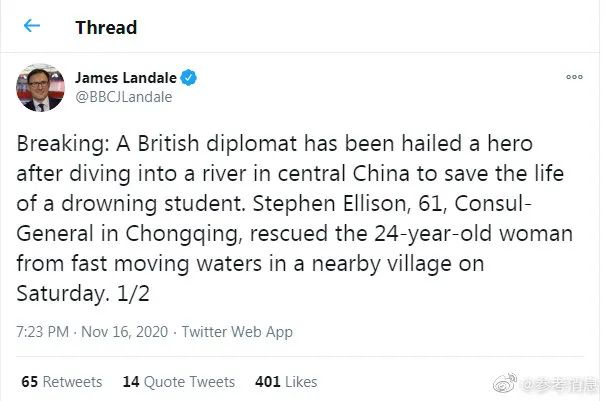Click the back arrow beside Thread
606x401 pixels.
32,26
